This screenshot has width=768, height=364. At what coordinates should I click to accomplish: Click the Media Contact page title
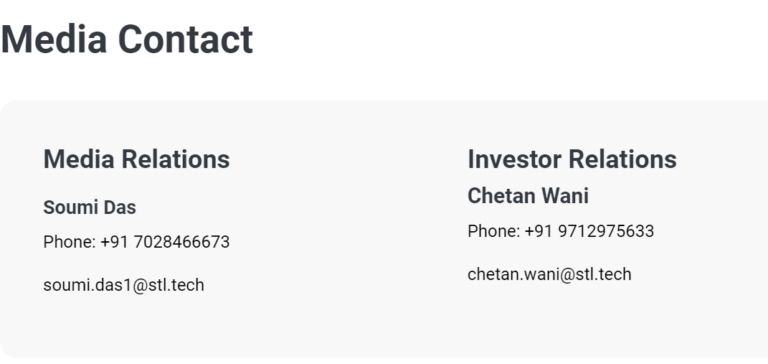coord(127,39)
